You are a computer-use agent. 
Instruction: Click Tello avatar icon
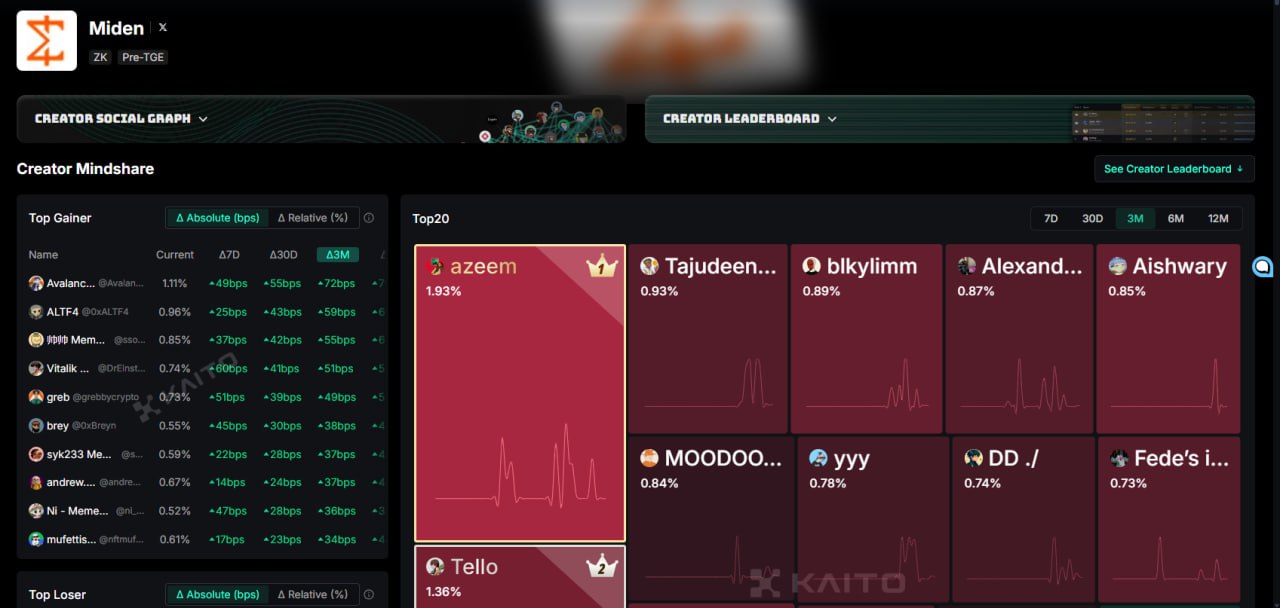pos(435,567)
